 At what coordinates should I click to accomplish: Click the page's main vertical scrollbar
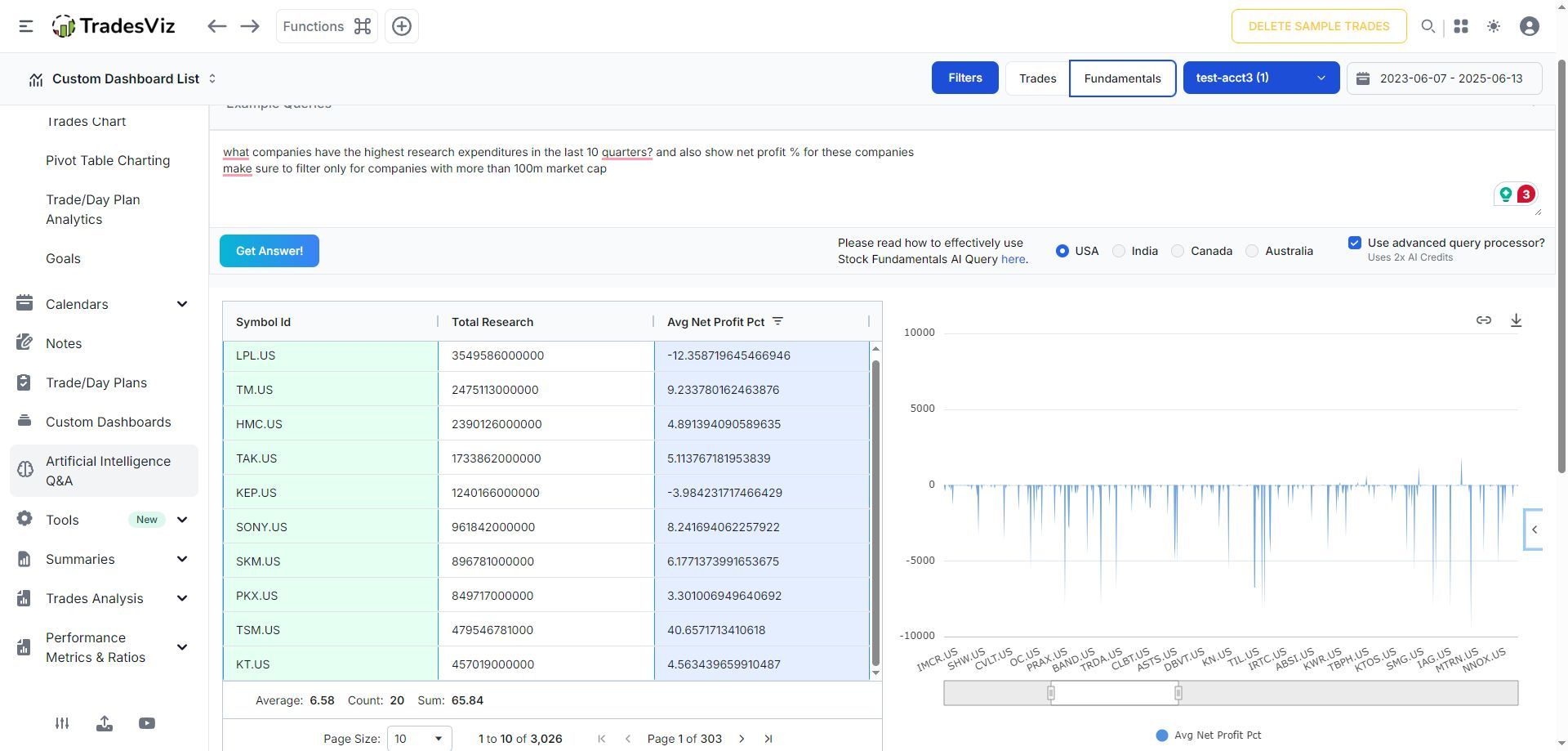(1562, 266)
